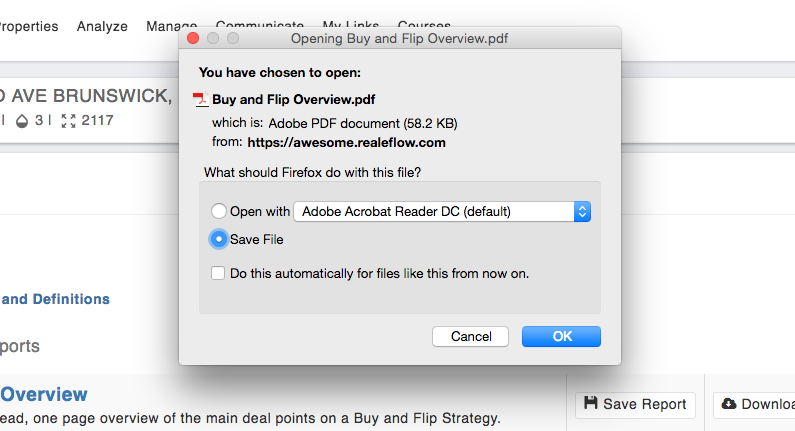The height and width of the screenshot is (431, 795).
Task: Open the Properties menu
Action: [x=29, y=26]
